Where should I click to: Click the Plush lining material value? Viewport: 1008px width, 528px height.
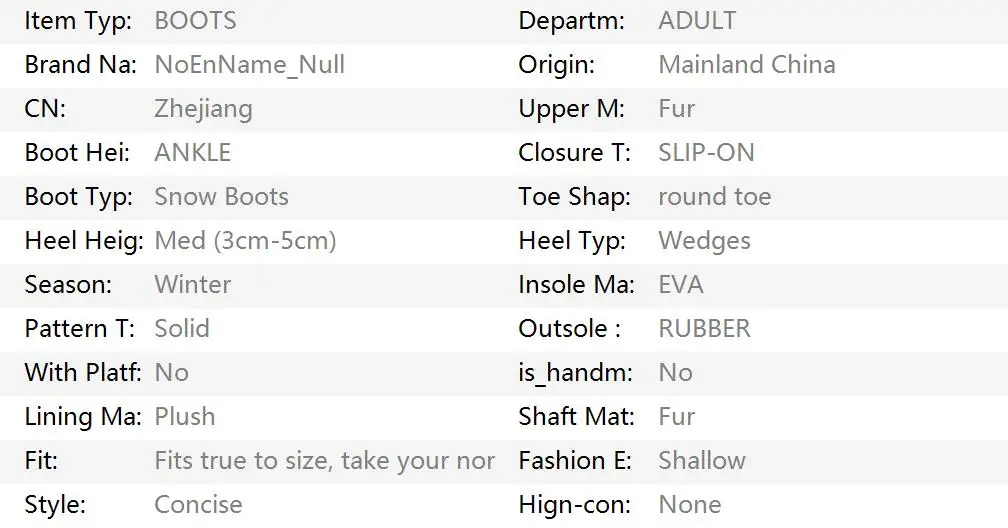click(x=184, y=417)
